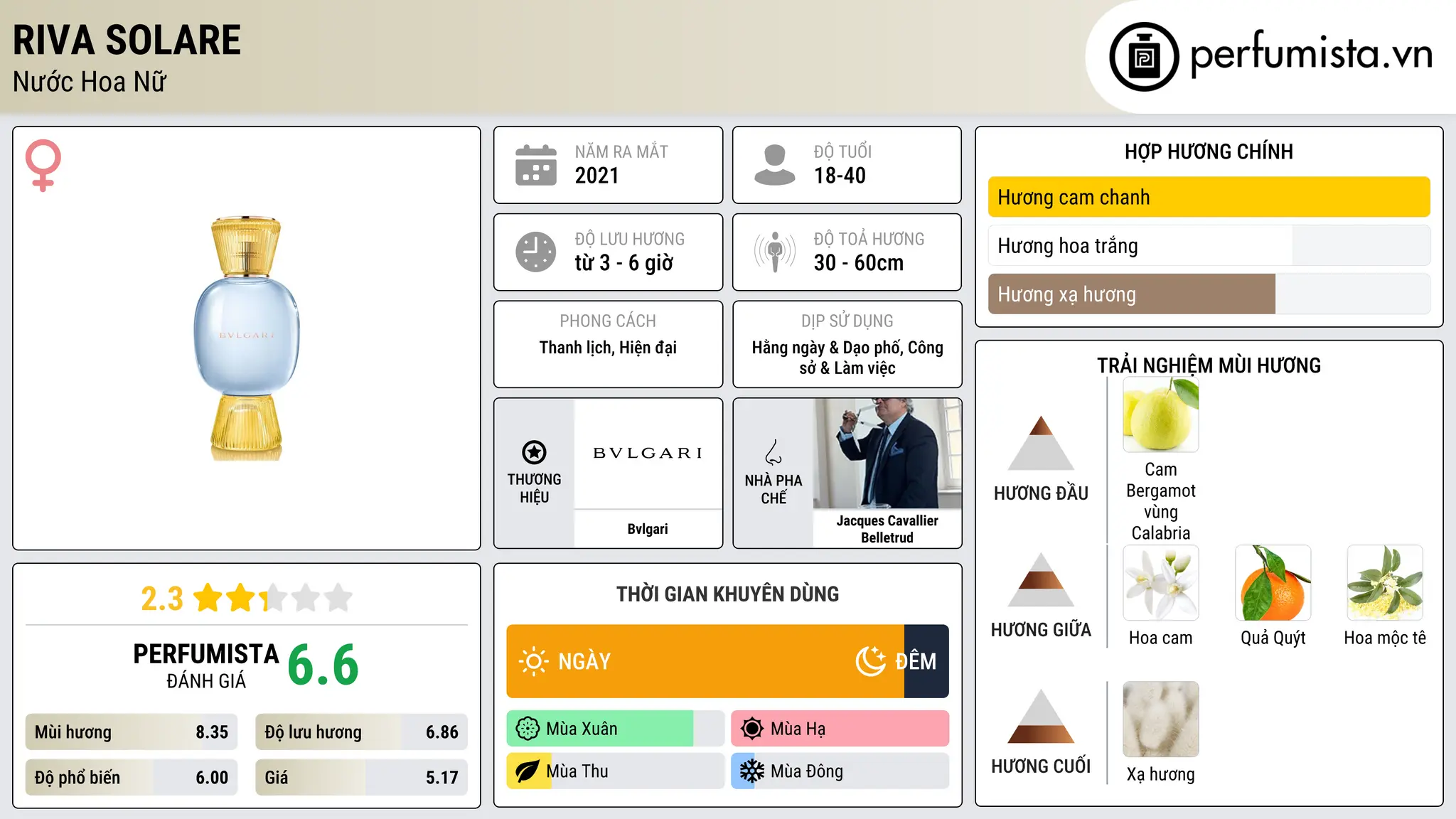This screenshot has height=819, width=1456.
Task: Click the pink female gender symbol icon
Action: pos(43,165)
